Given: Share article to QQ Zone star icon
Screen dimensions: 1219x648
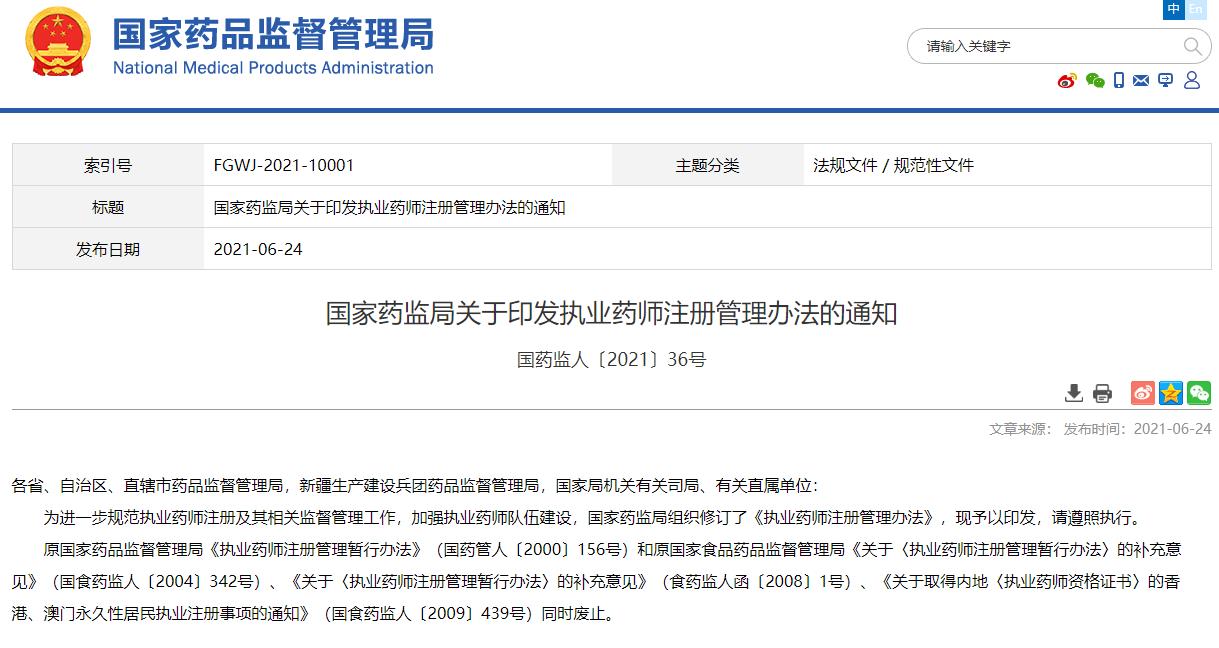Looking at the screenshot, I should point(1171,393).
